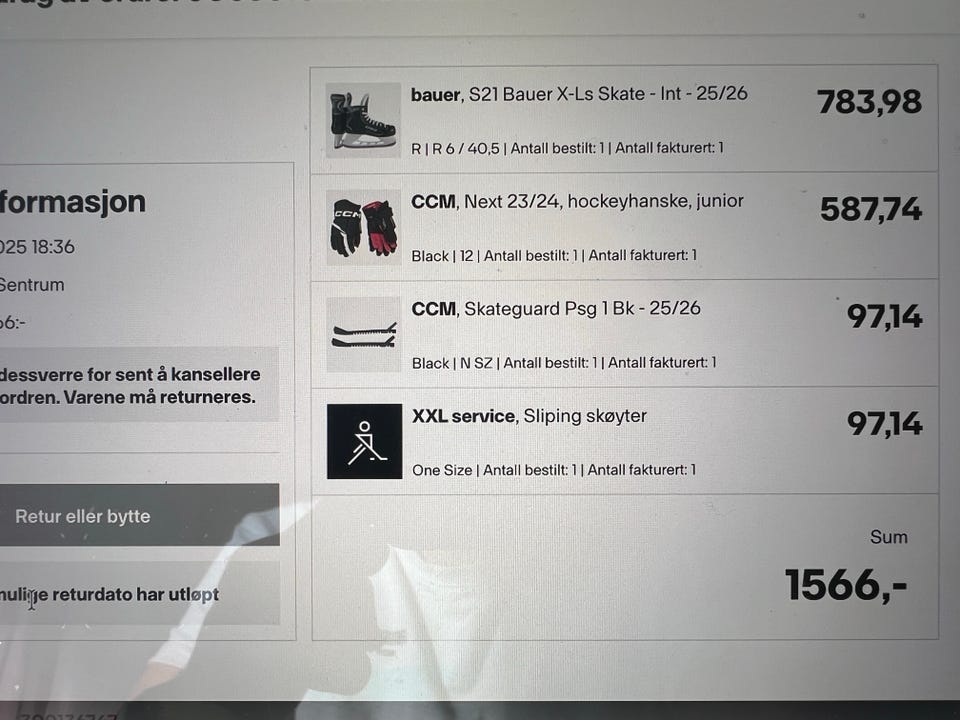Click the 587,74 glove price

871,209
